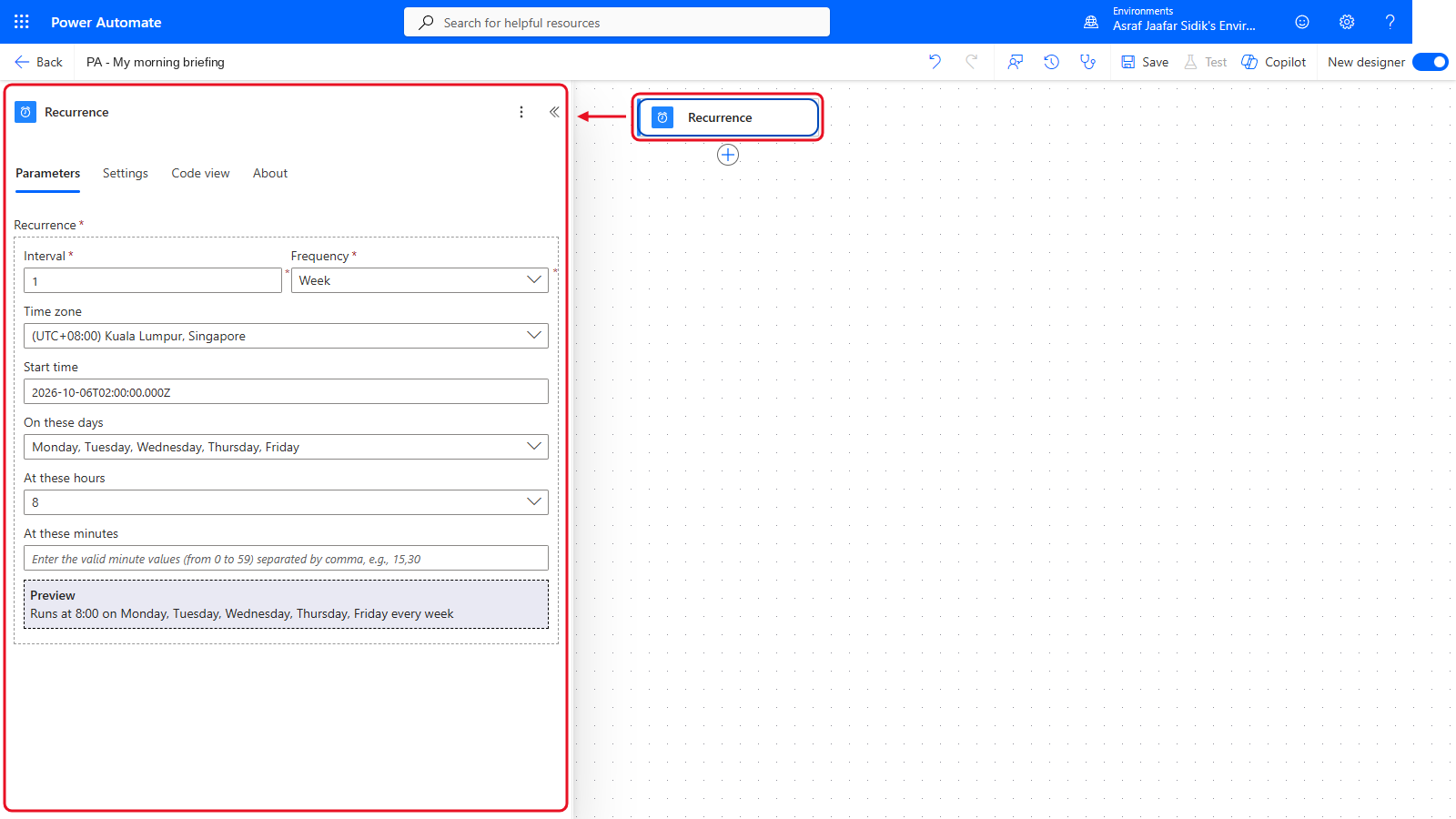Select the Recurrence trigger card on canvas
The width and height of the screenshot is (1456, 819).
coord(728,117)
